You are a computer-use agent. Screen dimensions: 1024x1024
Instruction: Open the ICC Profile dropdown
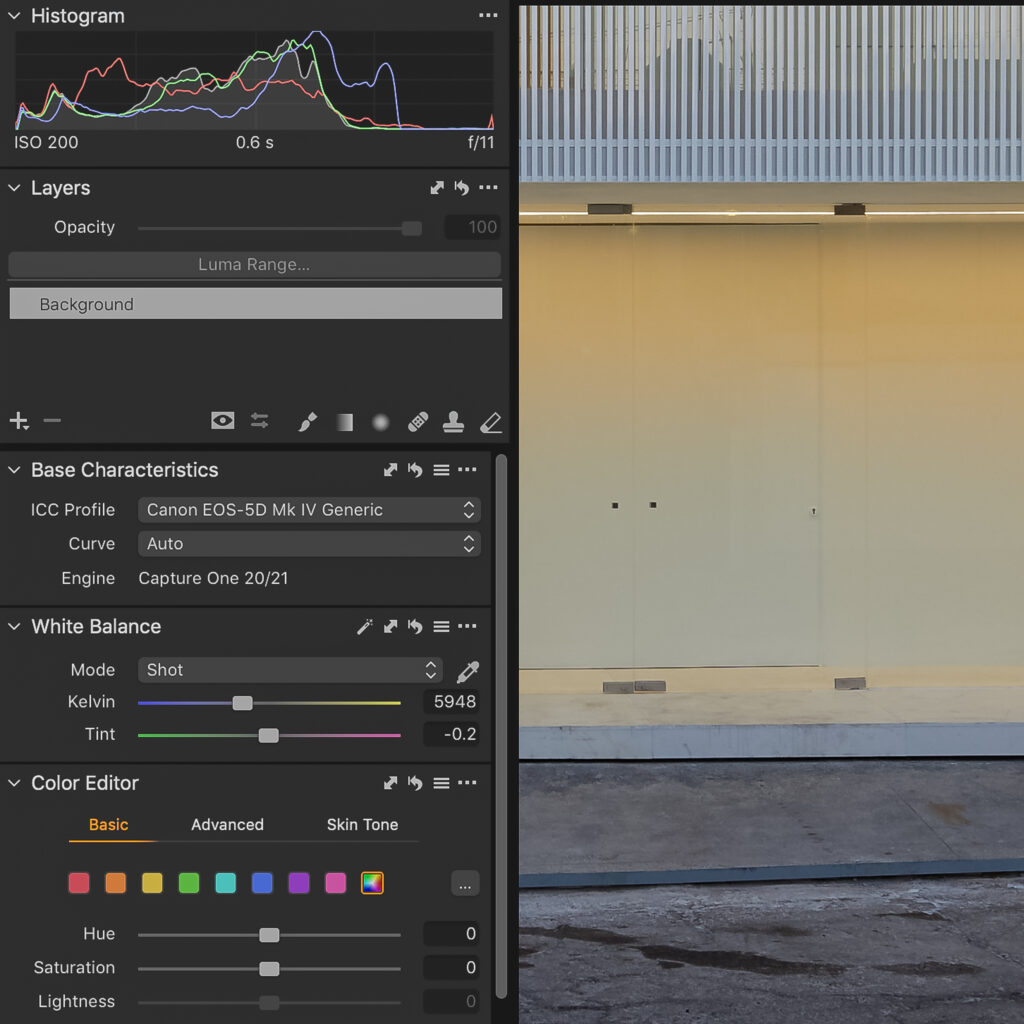pyautogui.click(x=309, y=510)
